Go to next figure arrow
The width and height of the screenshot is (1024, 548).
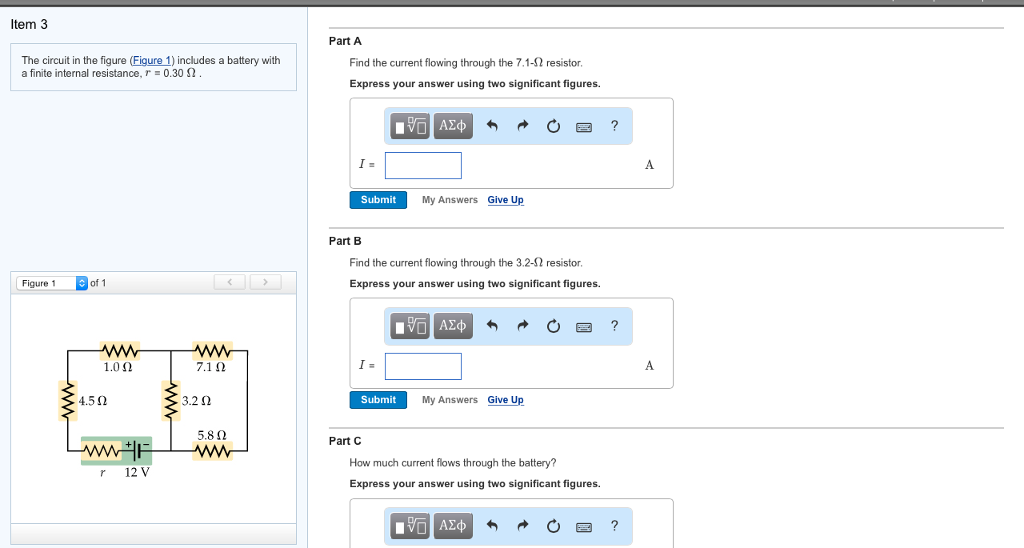(265, 282)
